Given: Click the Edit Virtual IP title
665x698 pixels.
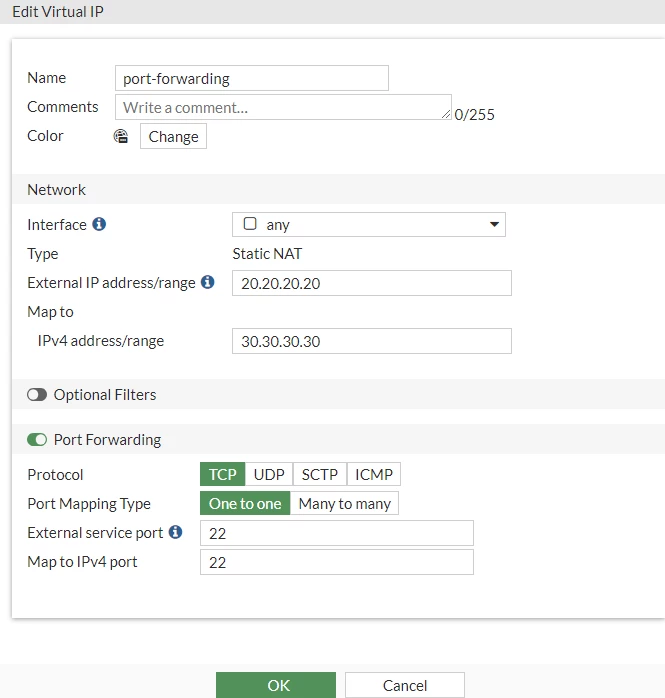Looking at the screenshot, I should point(58,12).
